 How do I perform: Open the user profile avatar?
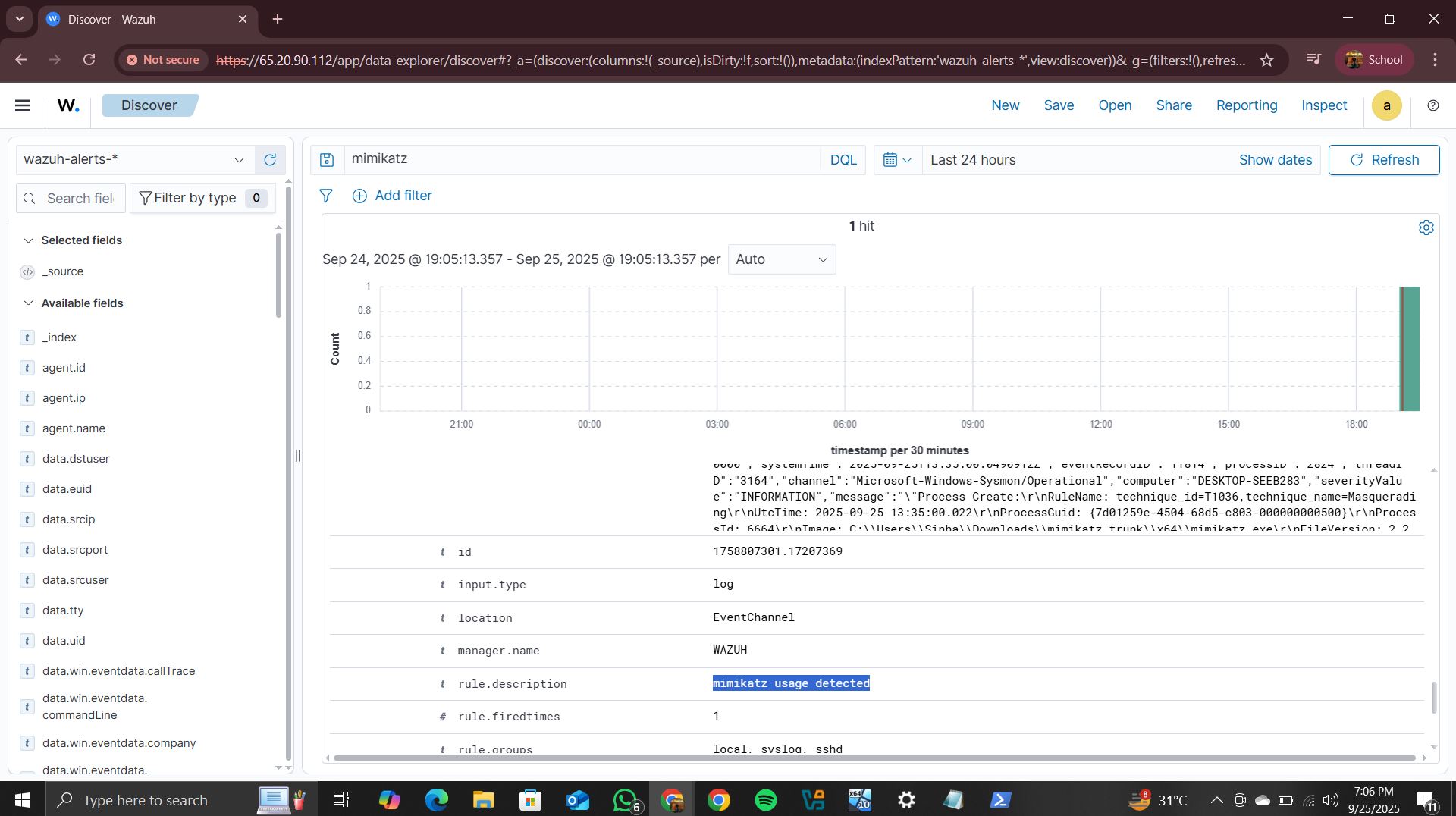click(1387, 105)
